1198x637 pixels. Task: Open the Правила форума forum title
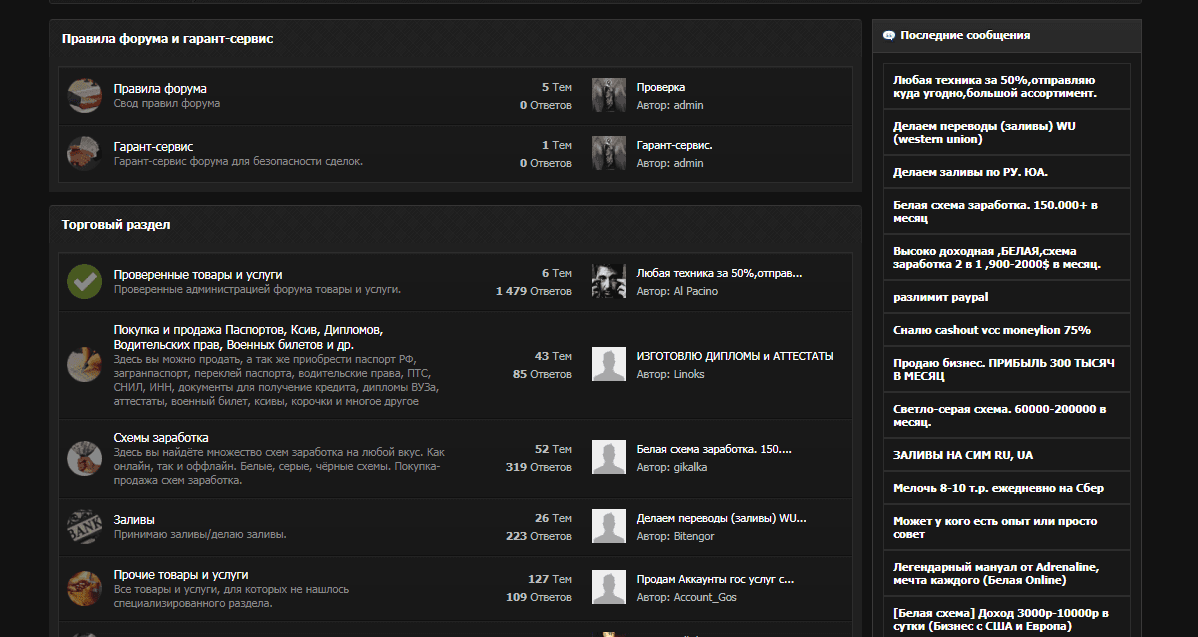point(160,88)
